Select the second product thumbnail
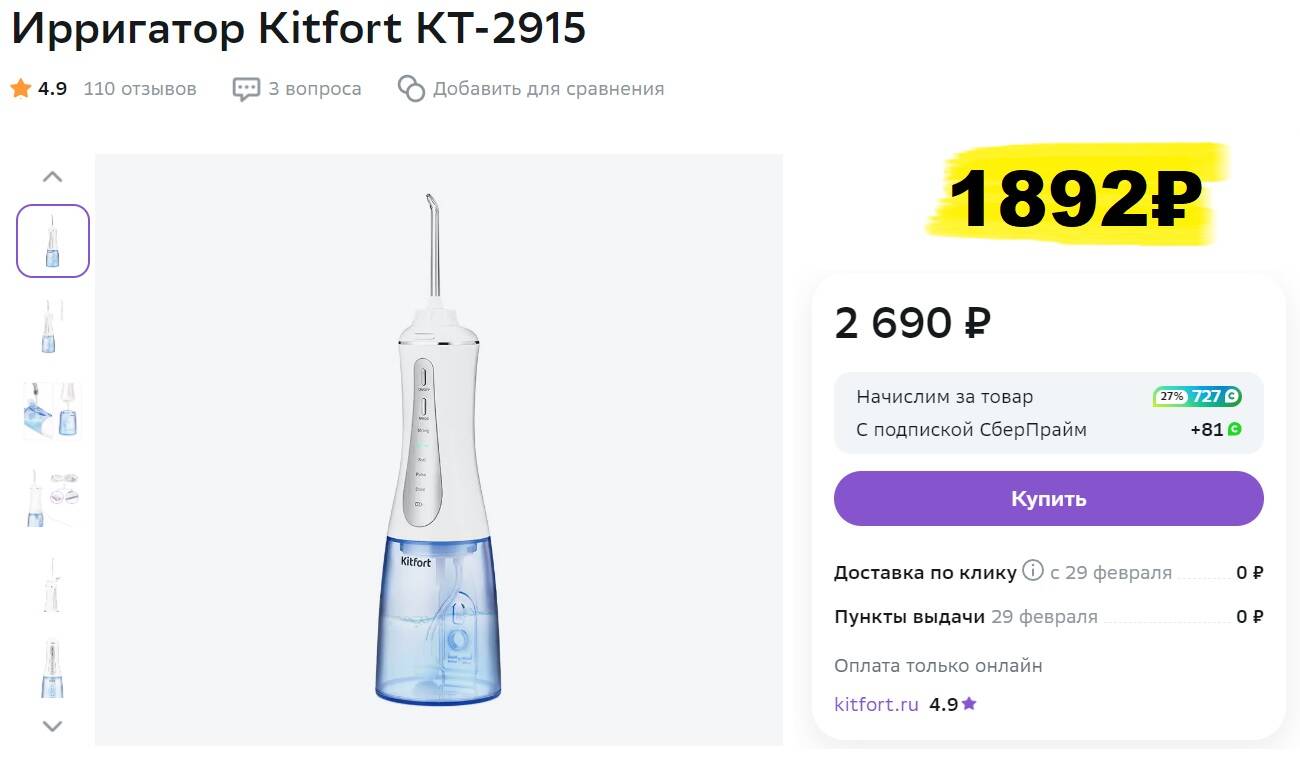 coord(52,326)
